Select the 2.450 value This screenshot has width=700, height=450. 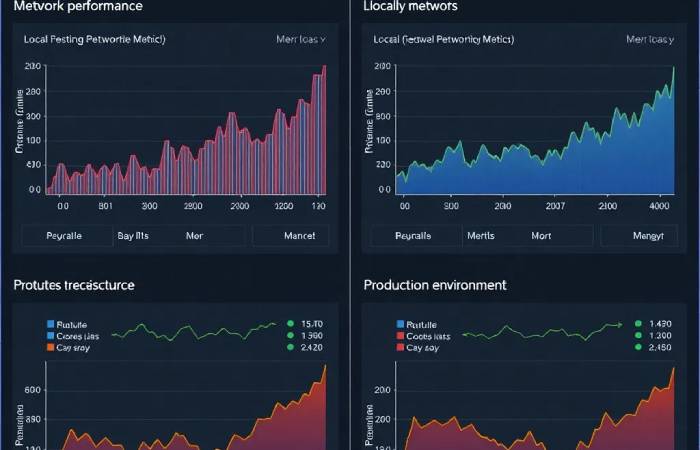(661, 347)
